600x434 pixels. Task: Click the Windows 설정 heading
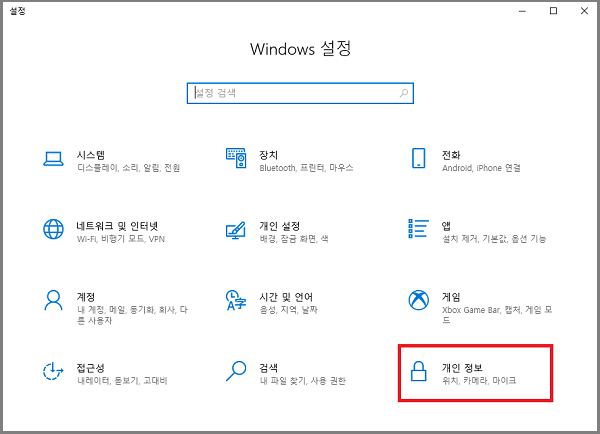point(300,49)
